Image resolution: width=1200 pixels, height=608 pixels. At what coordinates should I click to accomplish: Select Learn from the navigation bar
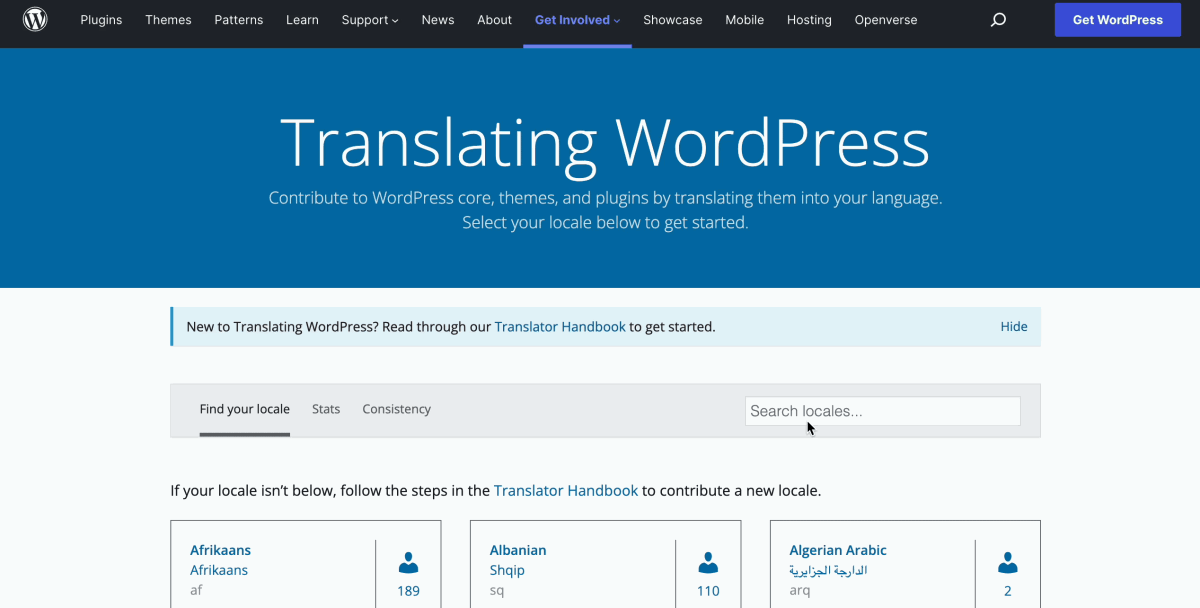(302, 20)
